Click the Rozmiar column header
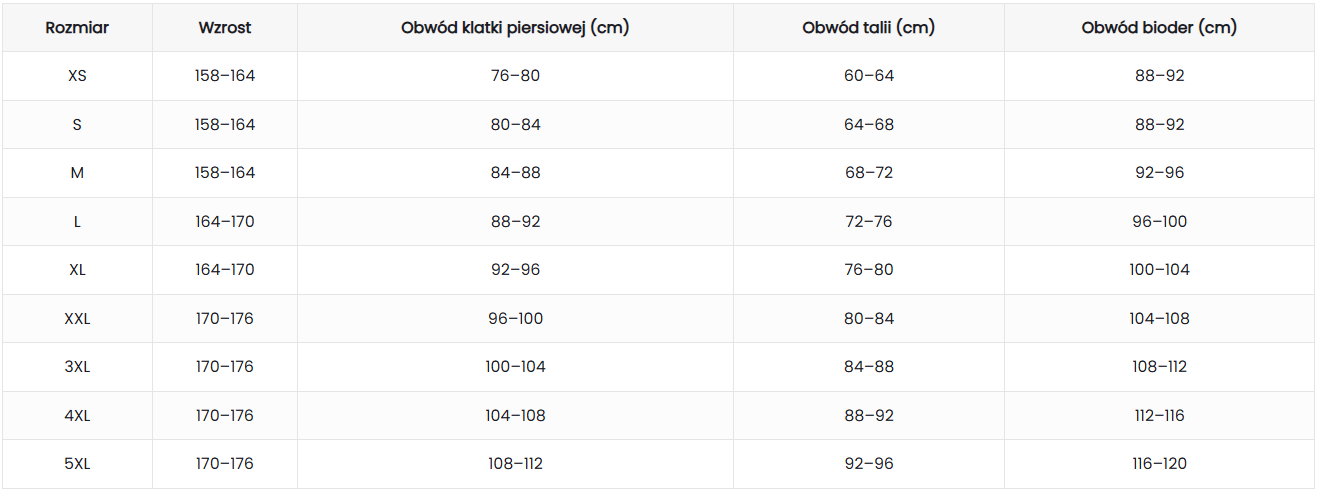 tap(77, 28)
